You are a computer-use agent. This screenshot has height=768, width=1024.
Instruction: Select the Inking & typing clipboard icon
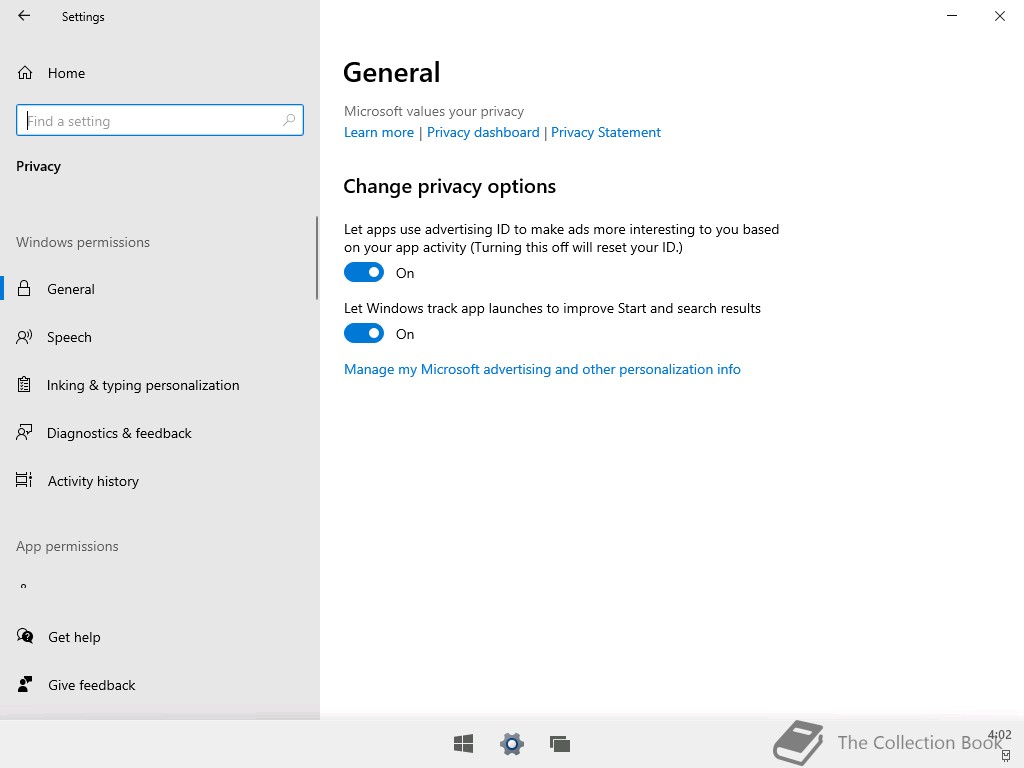click(24, 385)
